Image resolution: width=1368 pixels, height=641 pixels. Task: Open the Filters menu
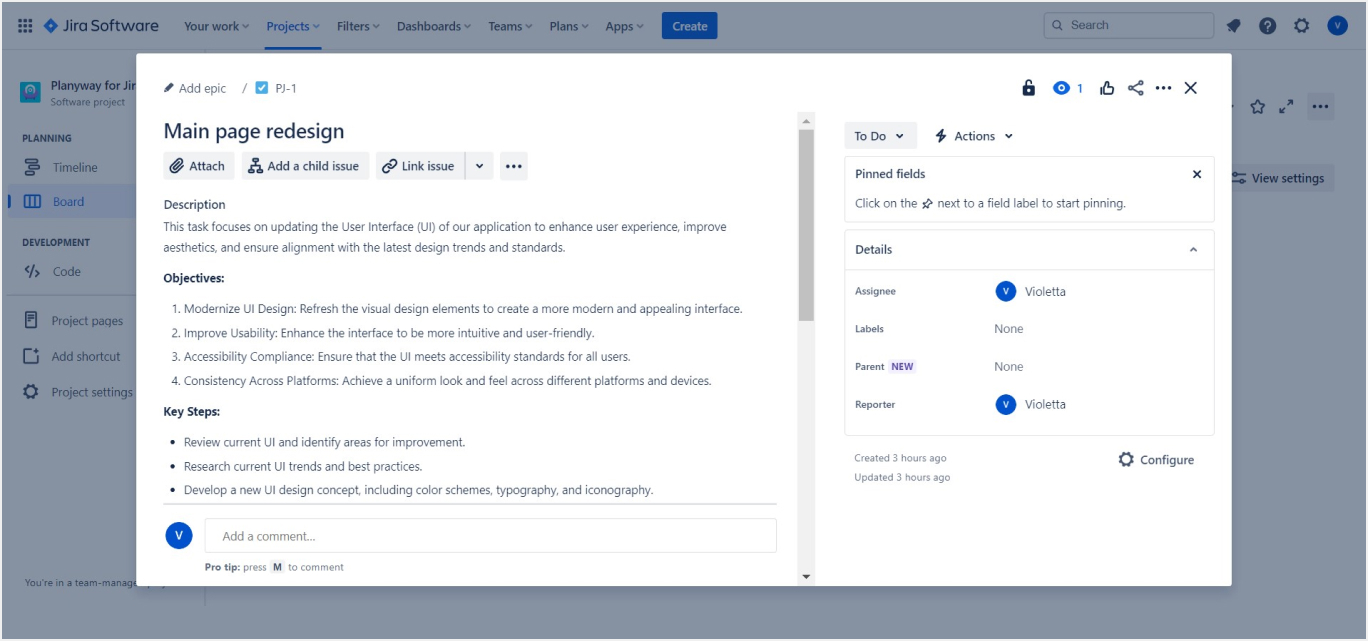[358, 26]
